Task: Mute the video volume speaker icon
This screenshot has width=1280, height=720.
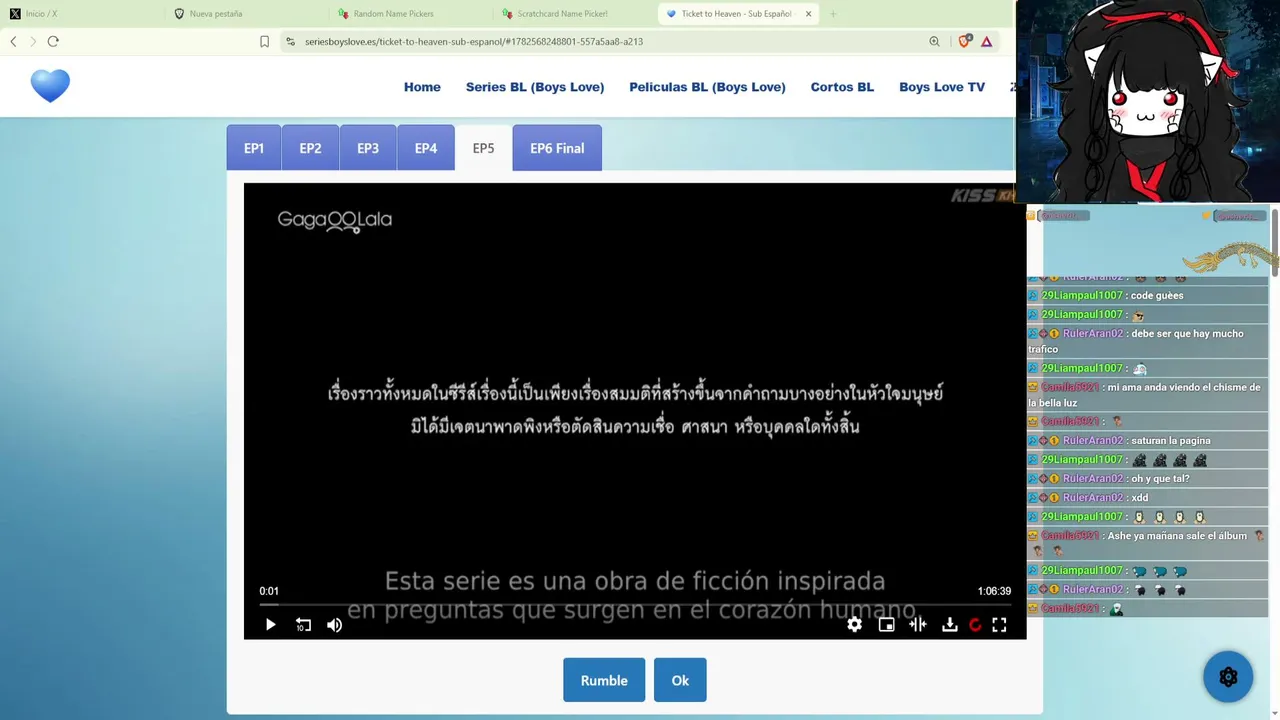Action: [335, 625]
